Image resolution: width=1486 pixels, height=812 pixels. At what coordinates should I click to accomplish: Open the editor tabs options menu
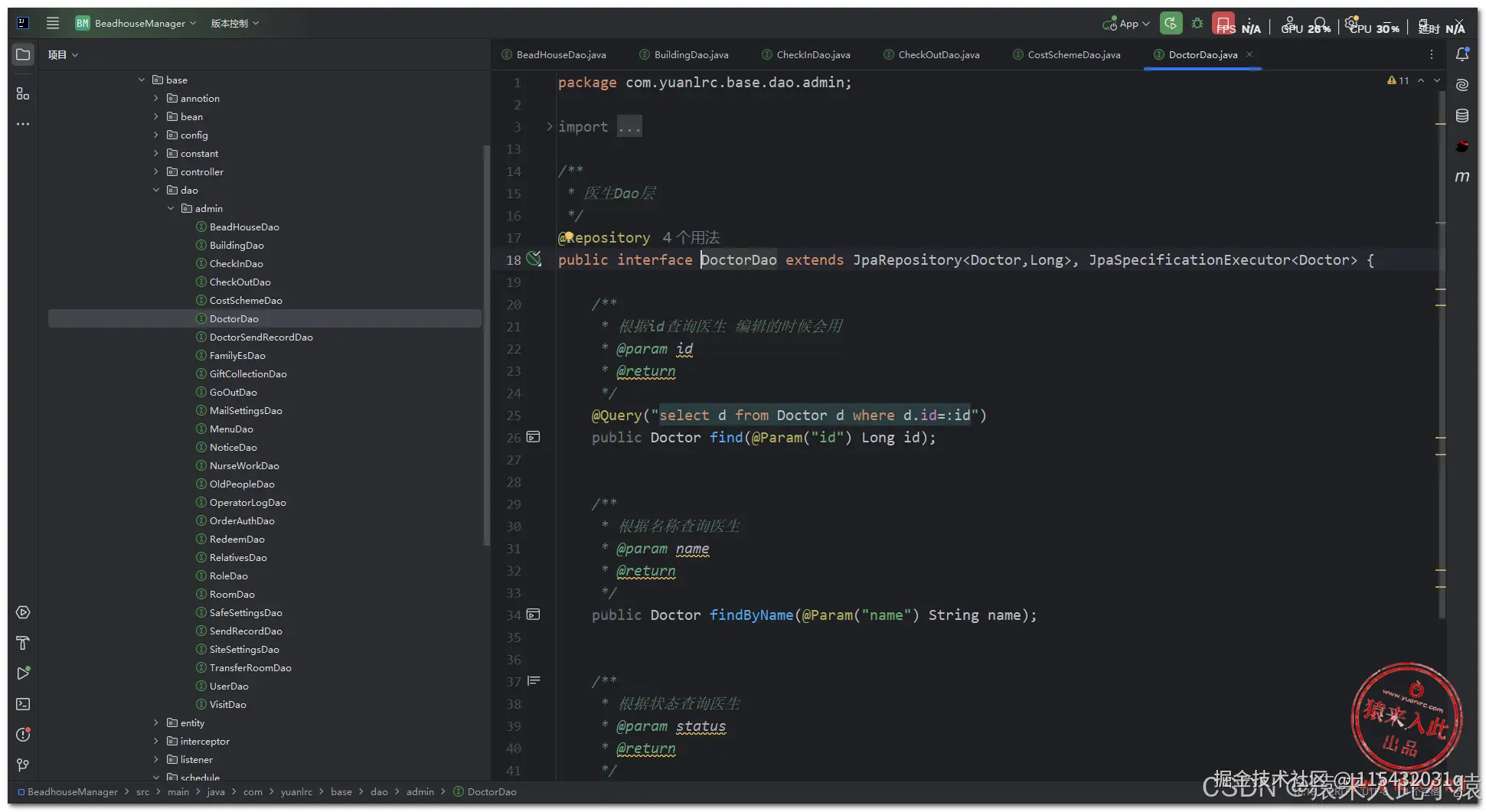click(x=1432, y=54)
